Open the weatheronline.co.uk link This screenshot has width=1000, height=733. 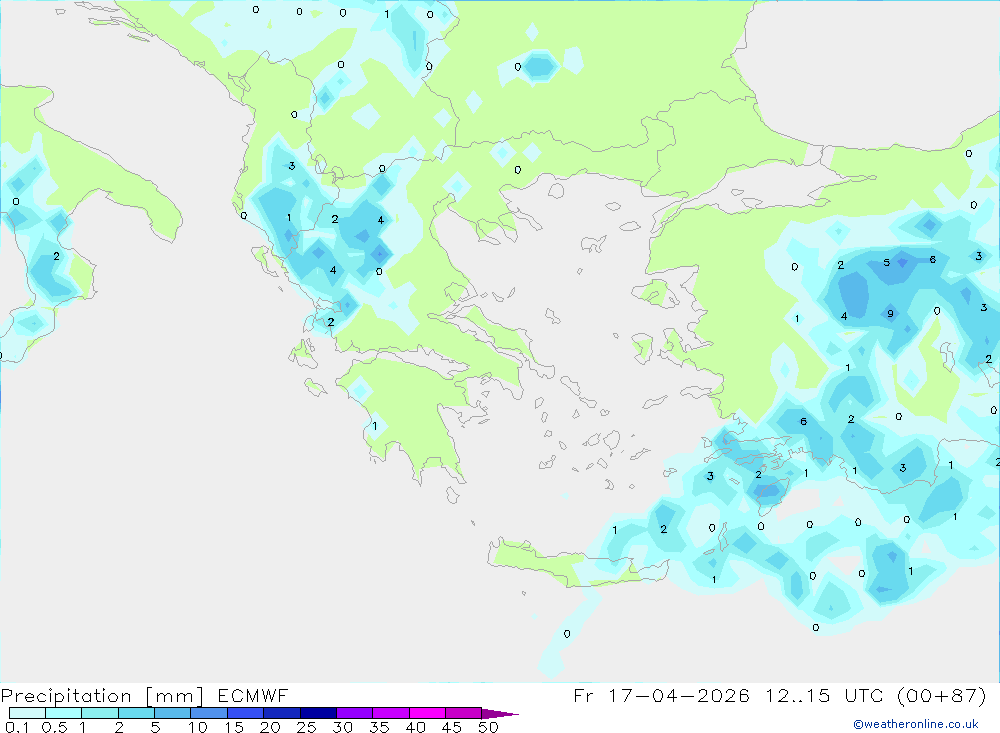click(x=916, y=724)
